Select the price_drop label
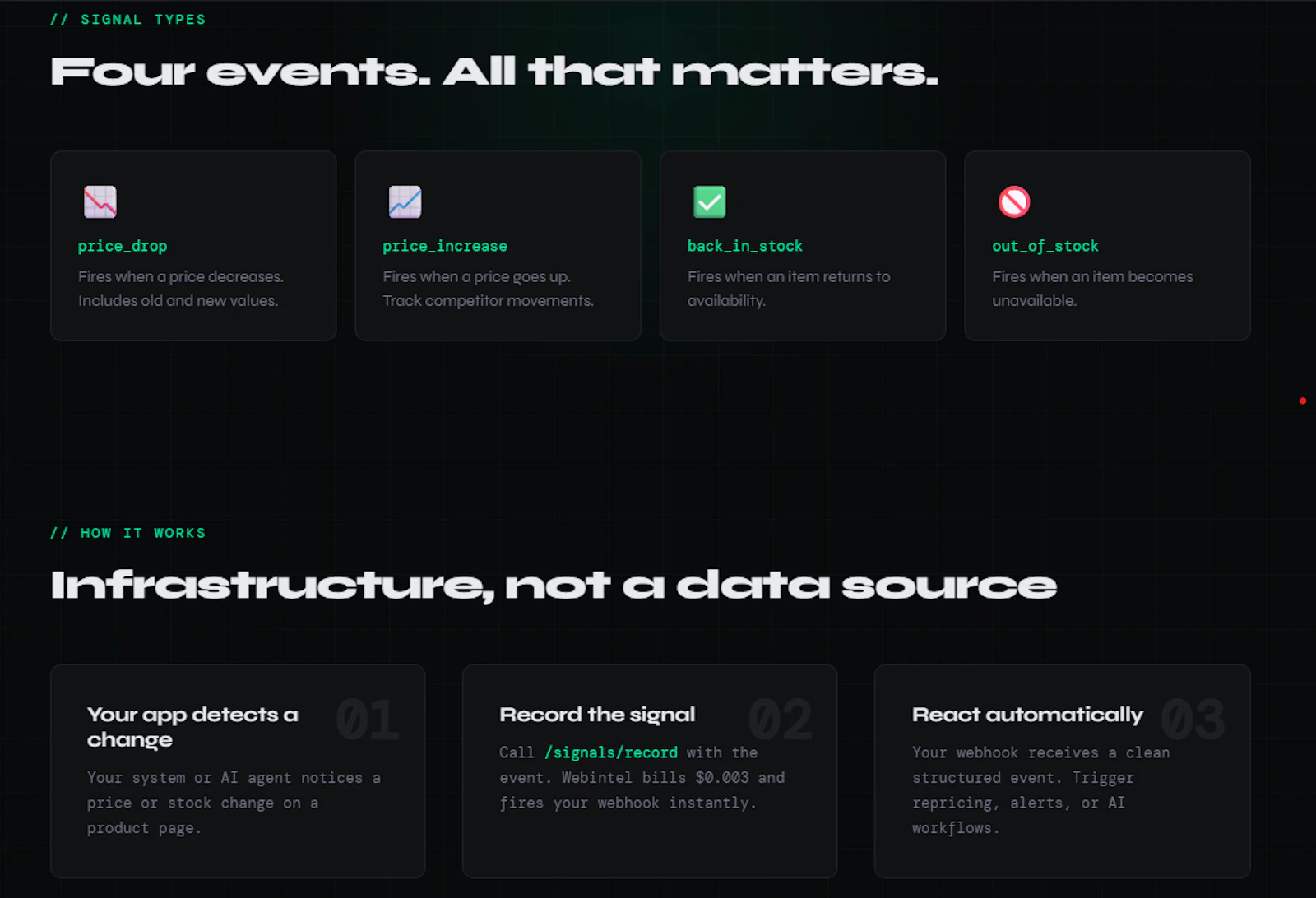The image size is (1316, 898). click(x=123, y=246)
